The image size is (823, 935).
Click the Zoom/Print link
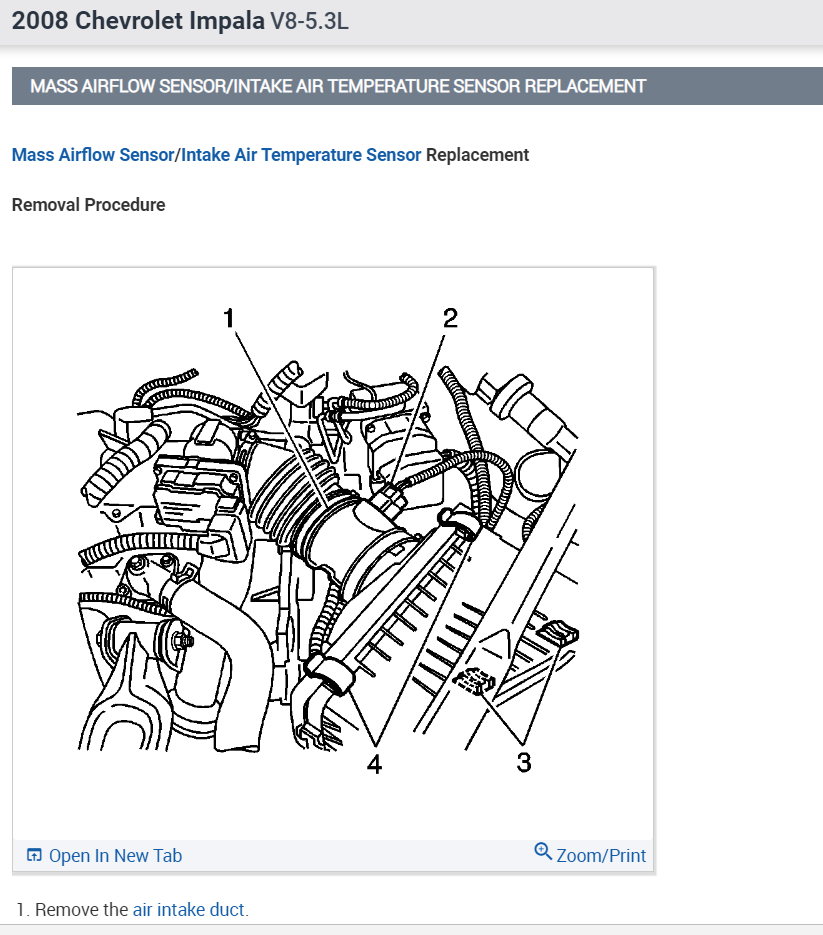(x=601, y=856)
